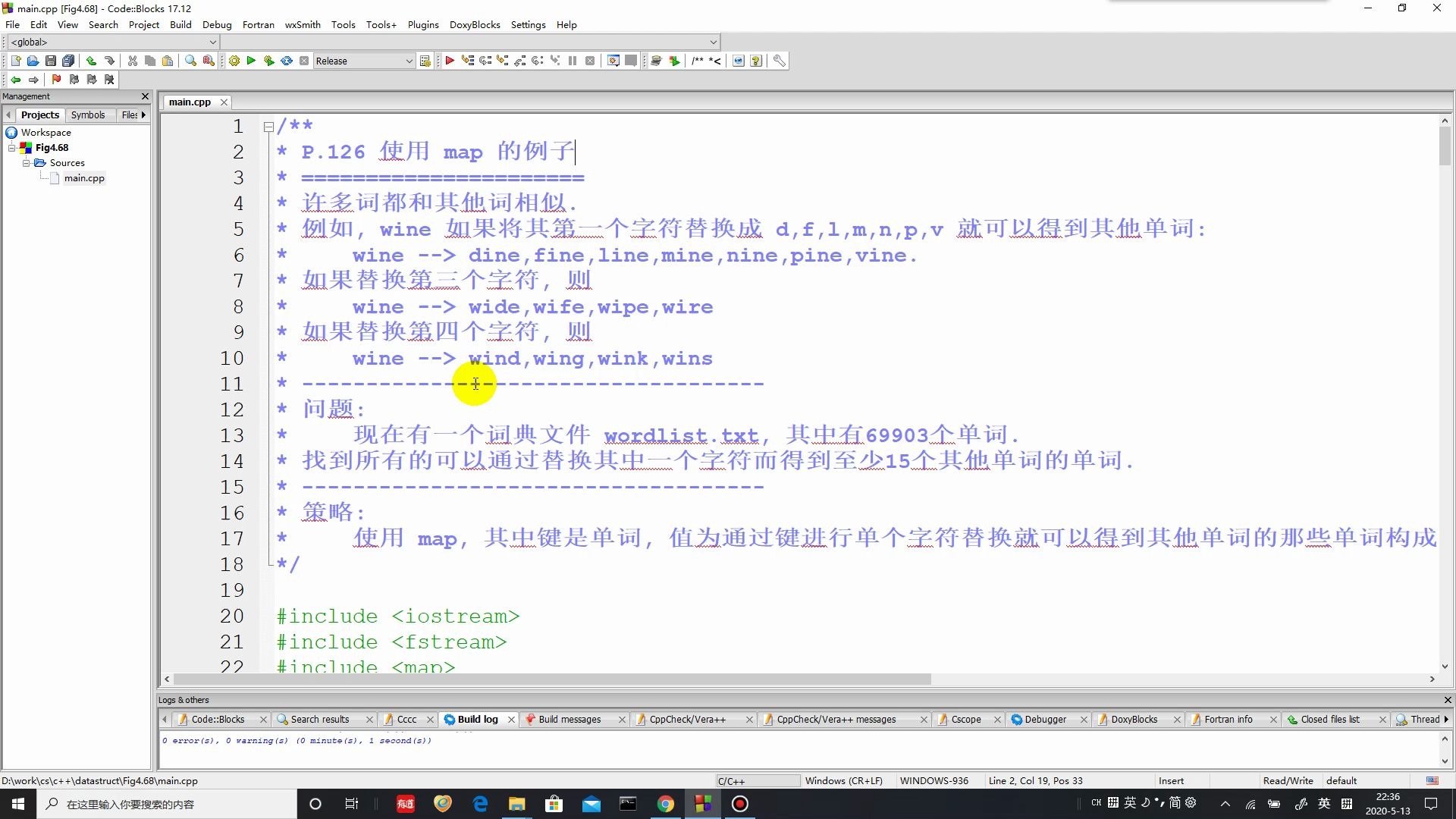Click the Save file icon

click(x=50, y=61)
